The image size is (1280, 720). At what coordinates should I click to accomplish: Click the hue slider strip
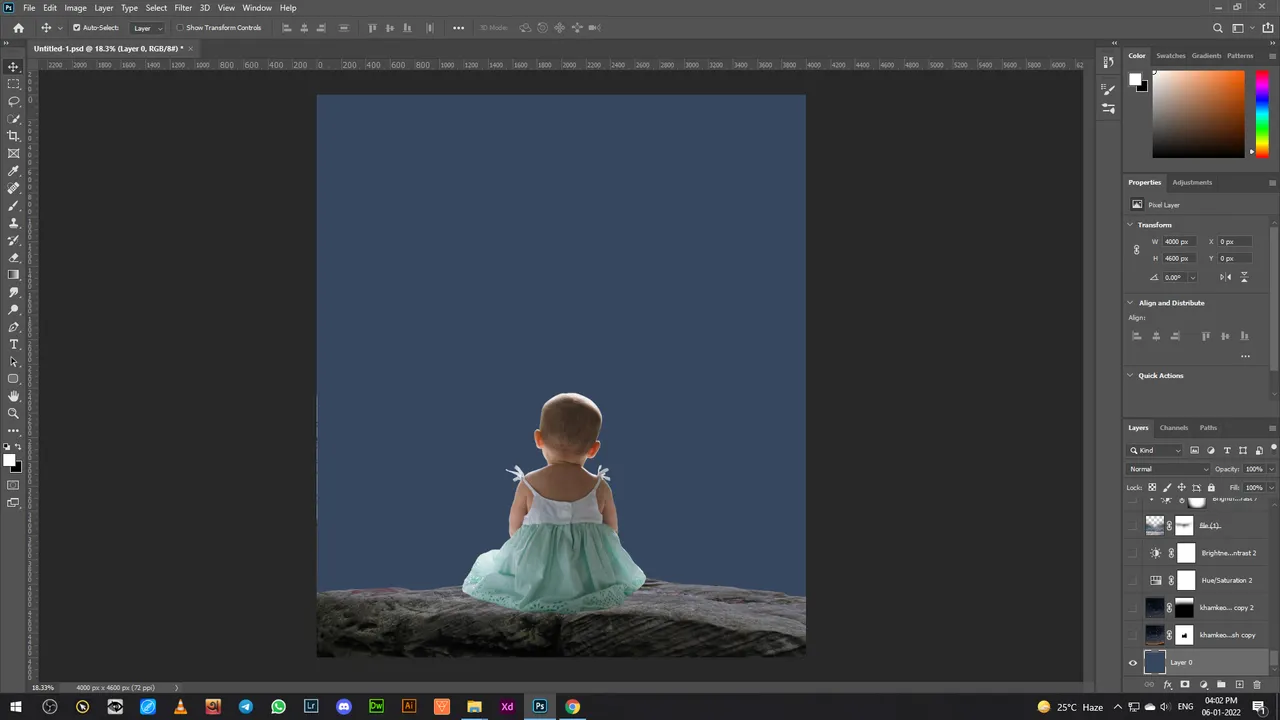pyautogui.click(x=1262, y=114)
